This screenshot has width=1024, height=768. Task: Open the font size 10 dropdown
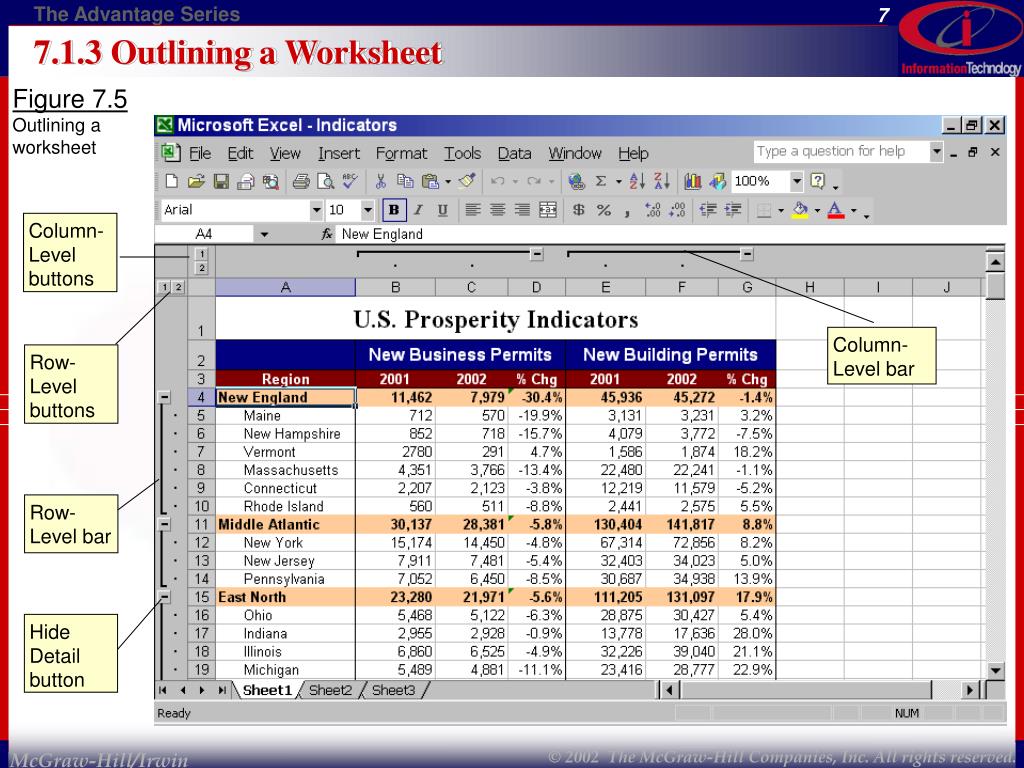pos(368,210)
